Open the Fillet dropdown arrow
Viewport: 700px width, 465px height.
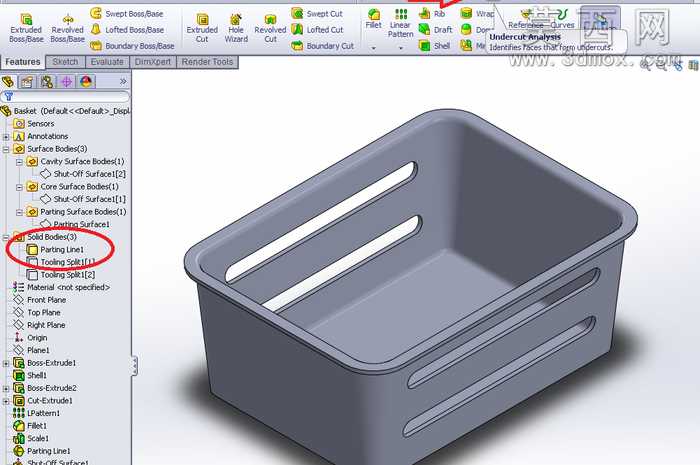tap(374, 48)
